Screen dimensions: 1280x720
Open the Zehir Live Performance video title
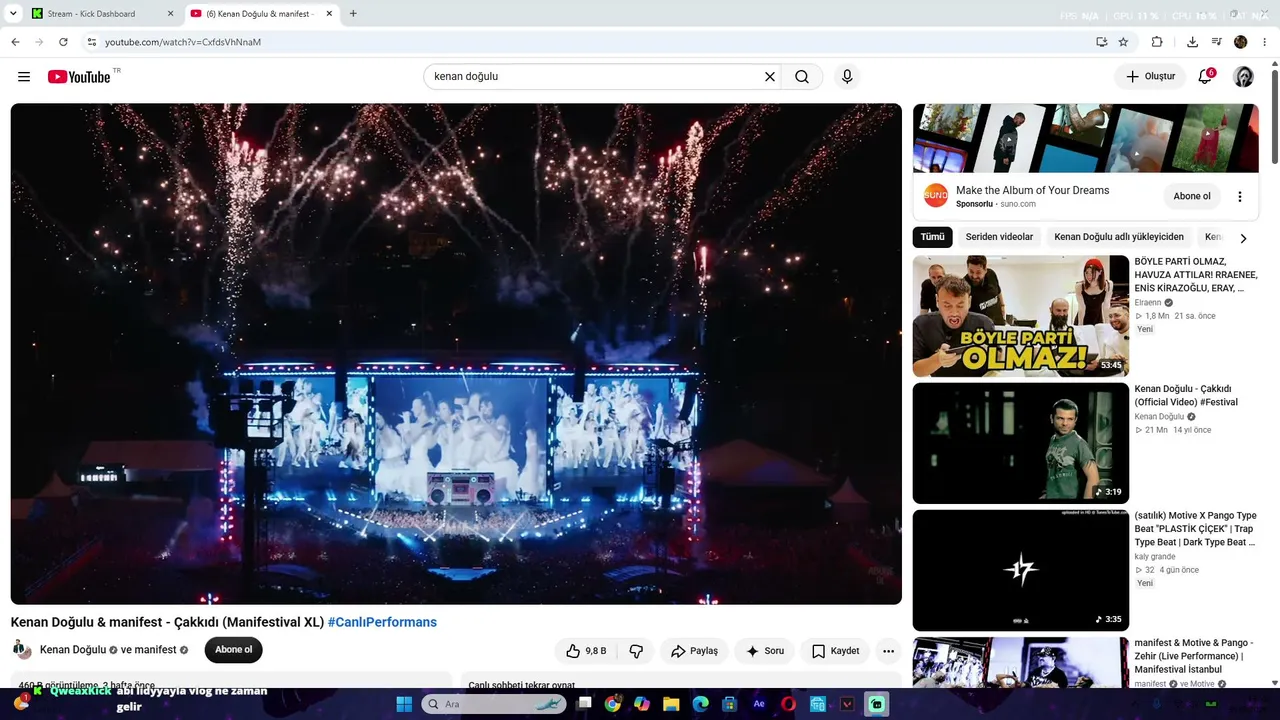pos(1194,656)
